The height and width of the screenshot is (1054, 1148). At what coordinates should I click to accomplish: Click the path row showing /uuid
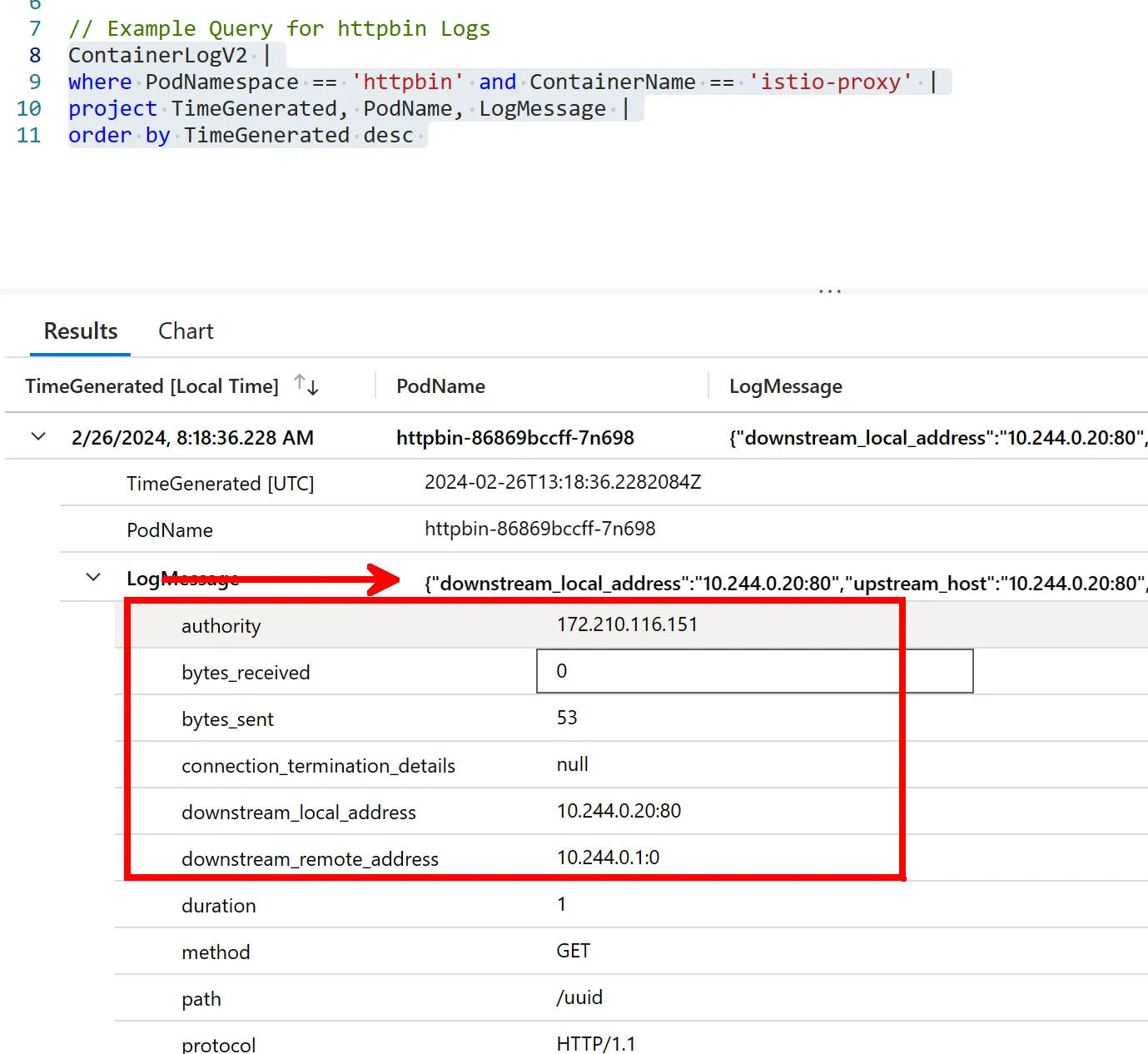[201, 999]
